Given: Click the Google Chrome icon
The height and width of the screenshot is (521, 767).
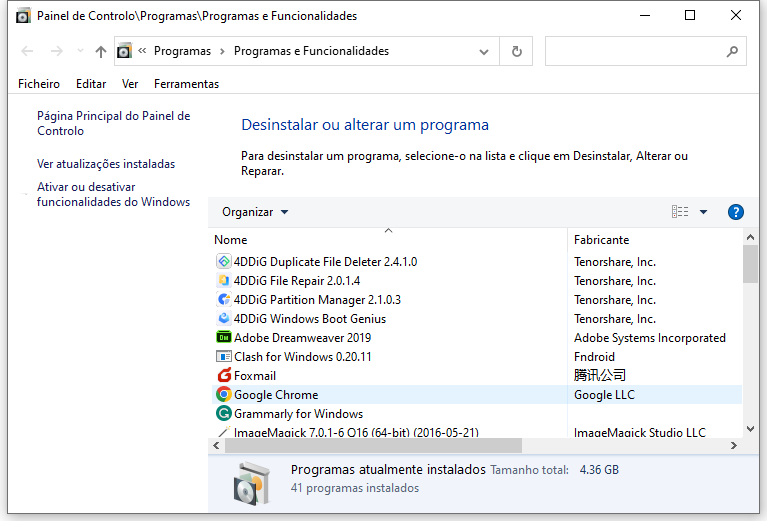Looking at the screenshot, I should 224,394.
